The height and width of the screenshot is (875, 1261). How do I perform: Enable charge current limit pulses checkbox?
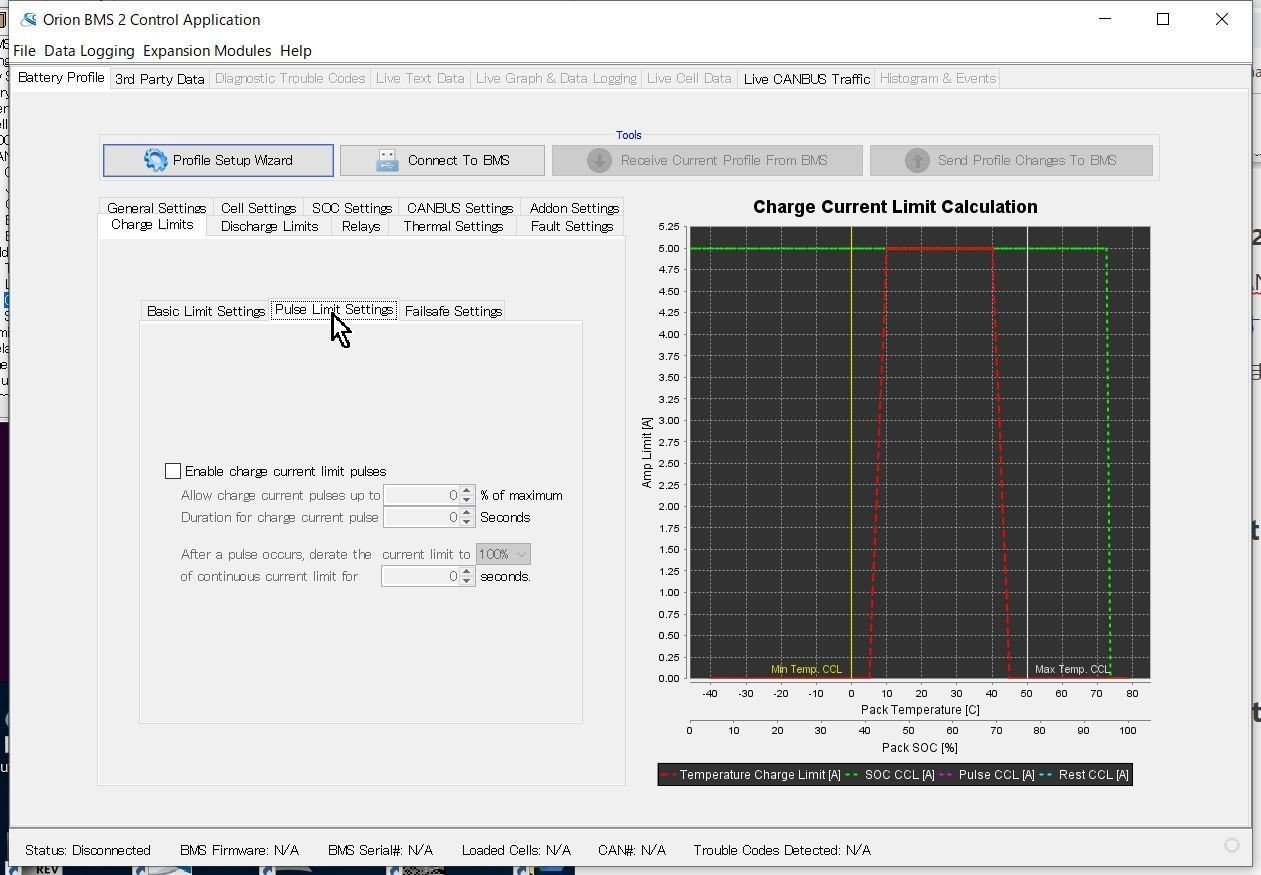pyautogui.click(x=173, y=471)
